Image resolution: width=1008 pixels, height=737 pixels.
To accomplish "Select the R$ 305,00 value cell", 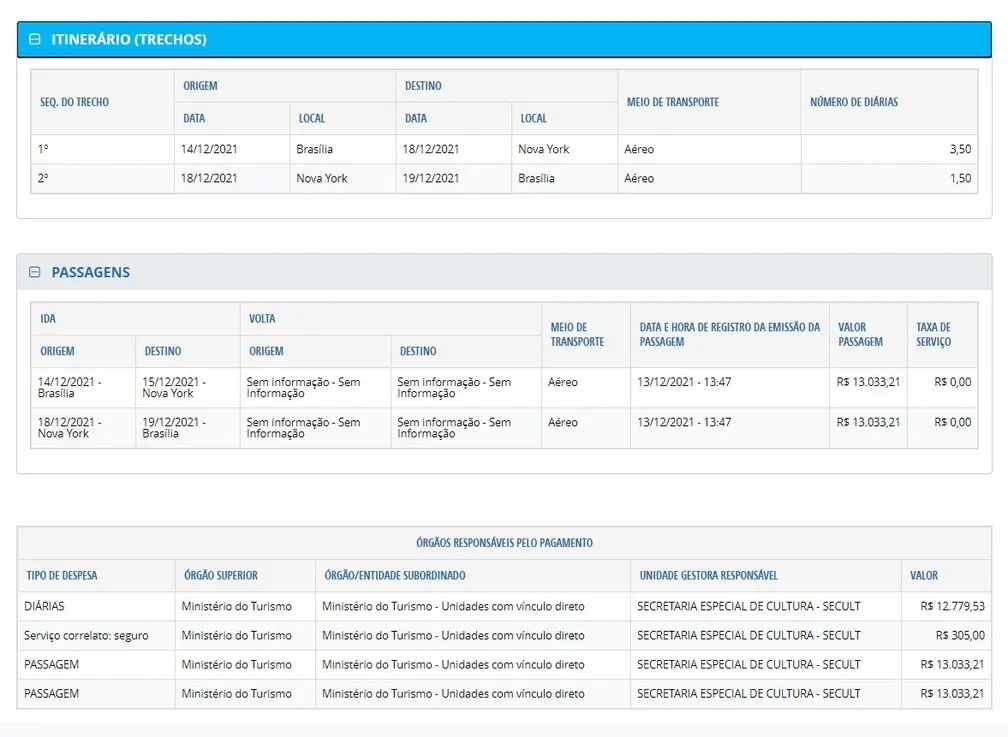I will pos(959,635).
